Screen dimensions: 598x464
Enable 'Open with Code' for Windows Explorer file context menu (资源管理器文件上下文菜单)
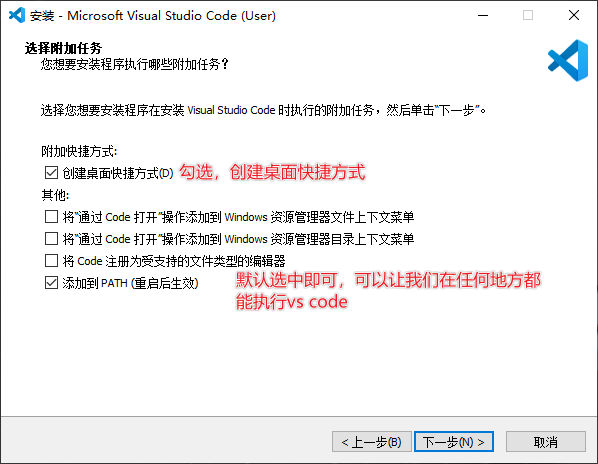51,217
